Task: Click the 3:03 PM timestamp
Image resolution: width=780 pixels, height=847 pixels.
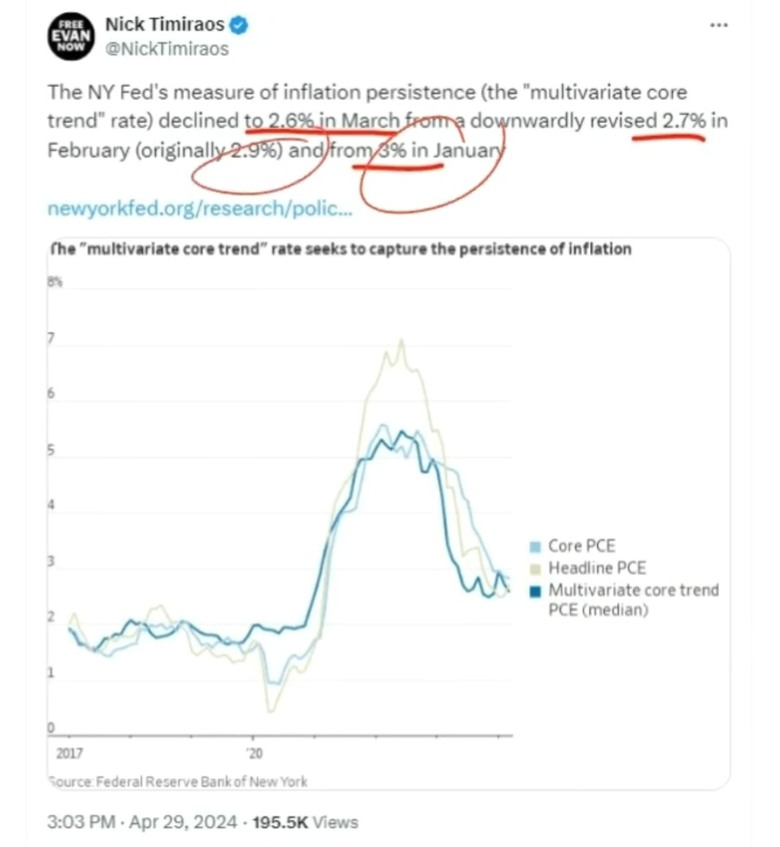Action: 81,822
